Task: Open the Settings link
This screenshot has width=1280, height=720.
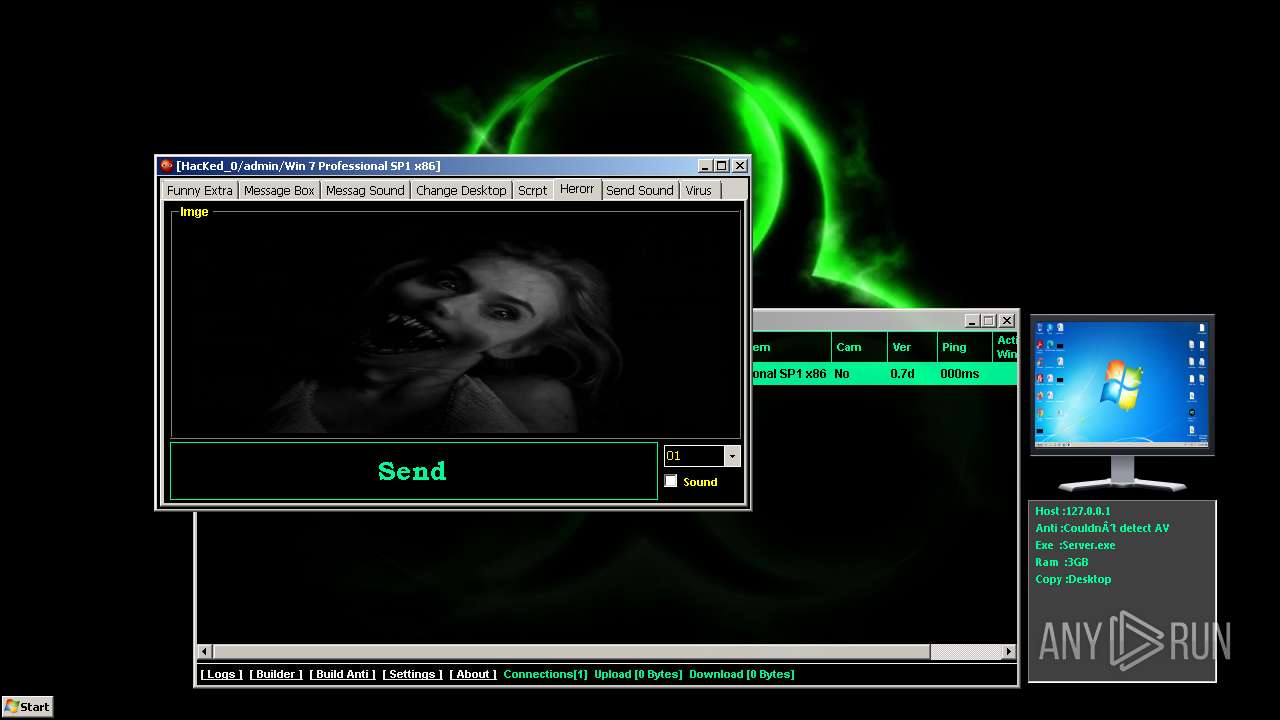Action: click(412, 674)
